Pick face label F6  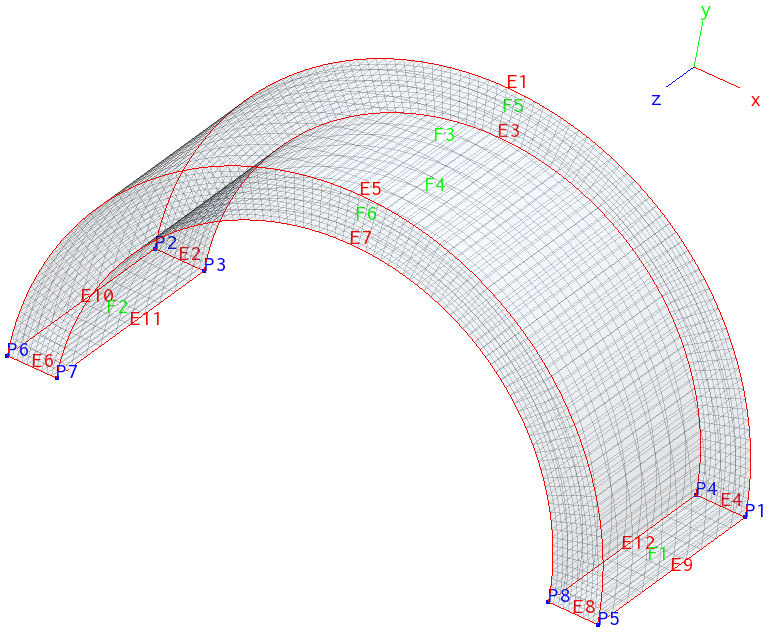pyautogui.click(x=366, y=213)
